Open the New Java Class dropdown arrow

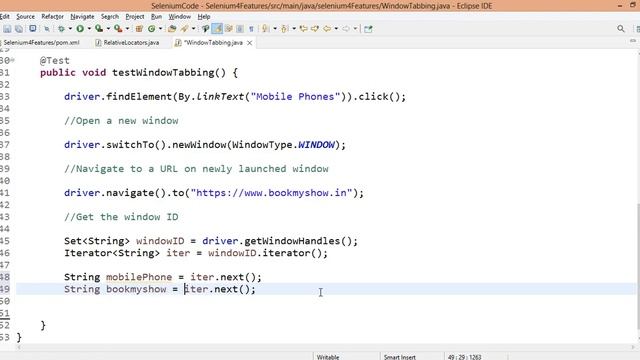pos(160,29)
